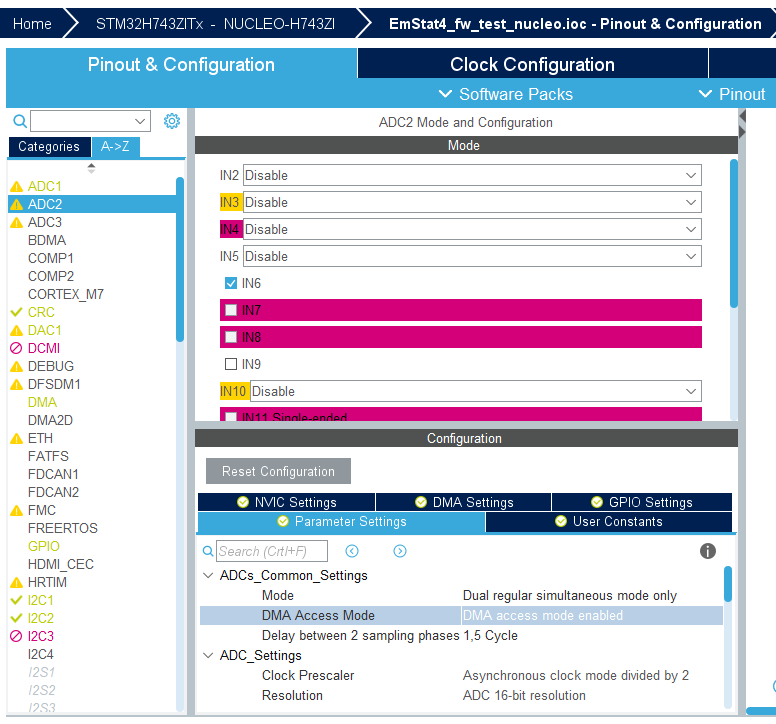The height and width of the screenshot is (724, 776).
Task: Select GPIO in the peripheral list
Action: coord(44,546)
